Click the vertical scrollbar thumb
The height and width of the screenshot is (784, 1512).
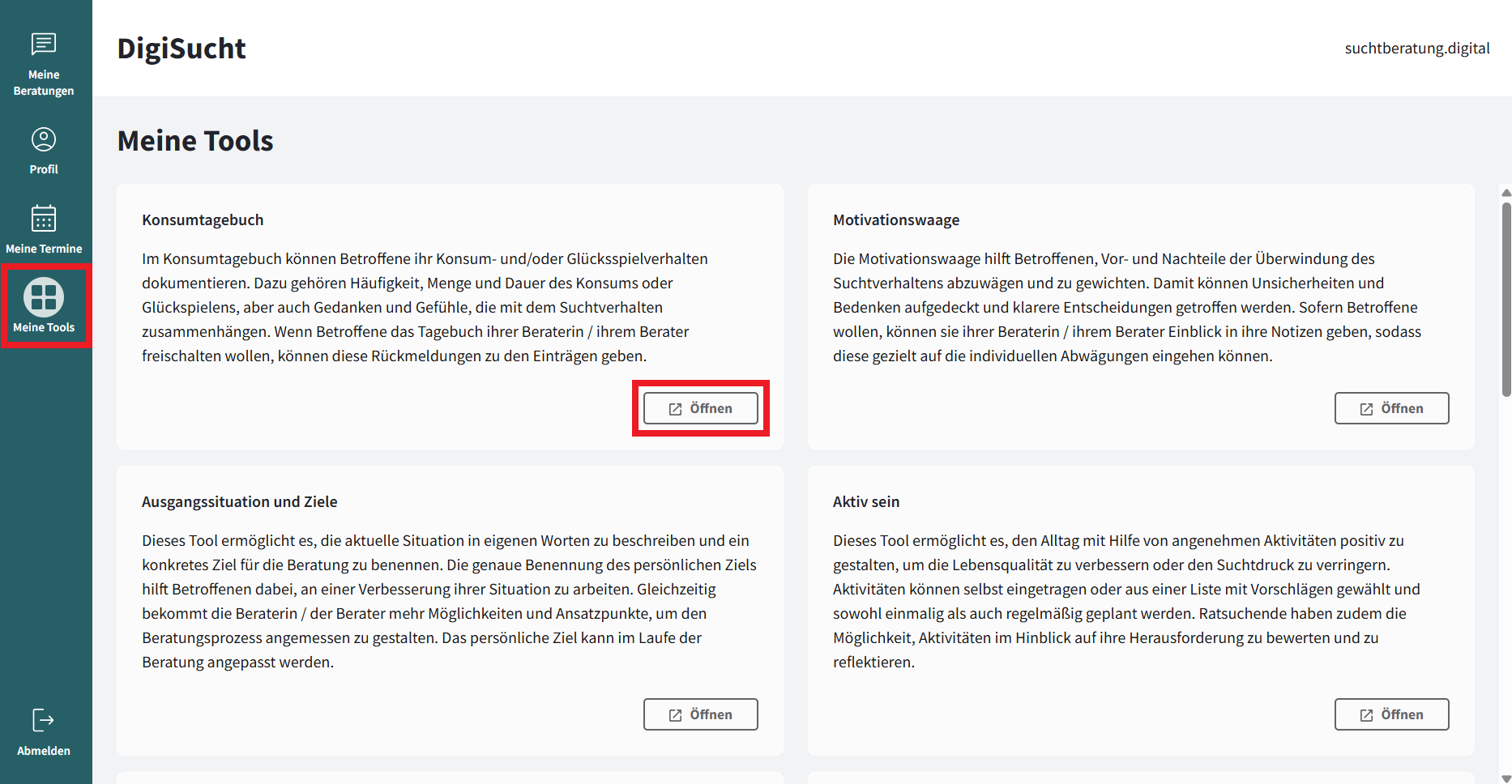(x=1506, y=300)
